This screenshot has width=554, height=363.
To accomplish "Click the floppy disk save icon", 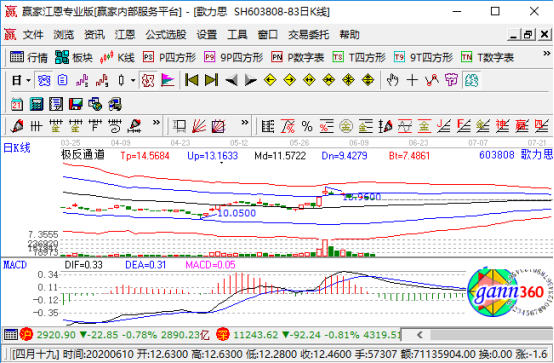I will point(76,104).
